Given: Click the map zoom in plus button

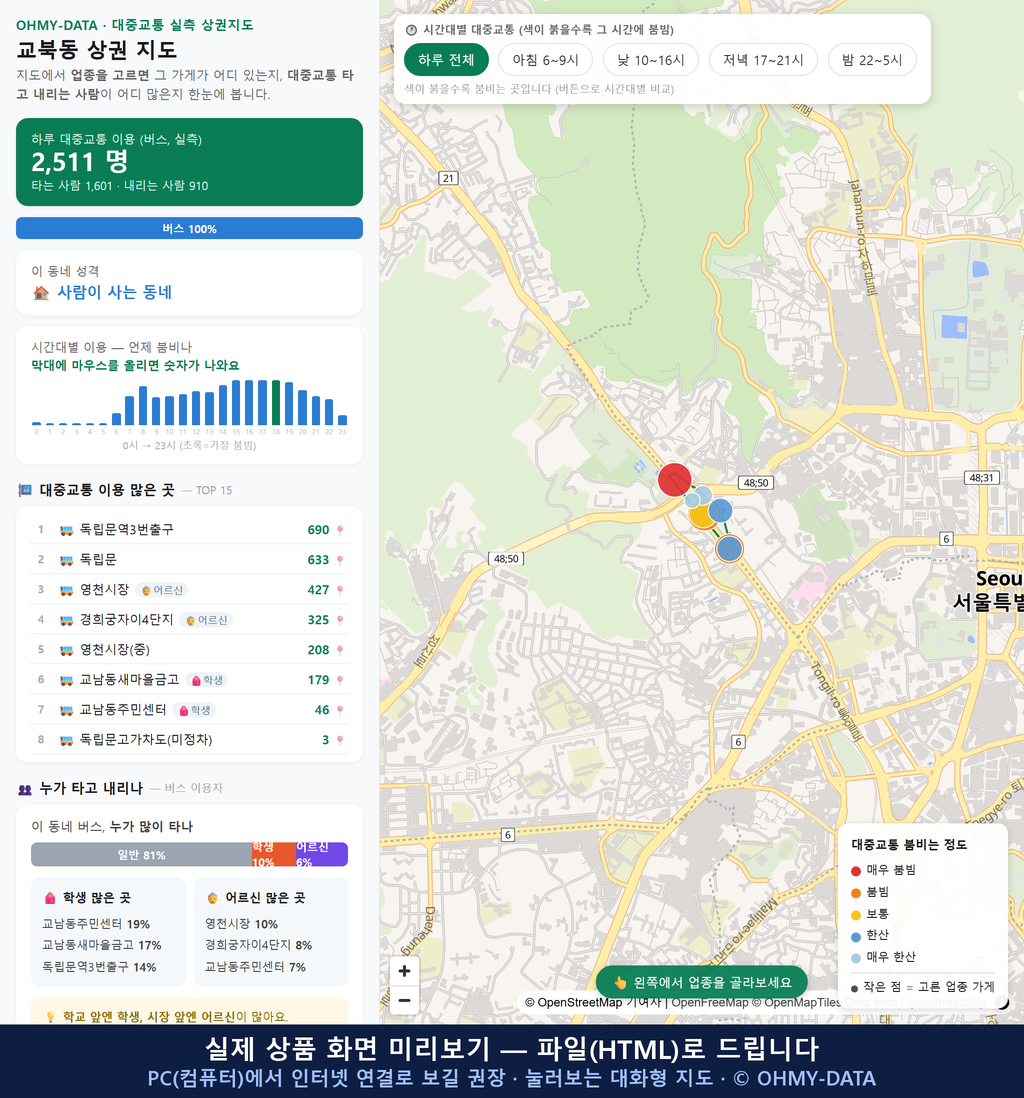Looking at the screenshot, I should 404,971.
